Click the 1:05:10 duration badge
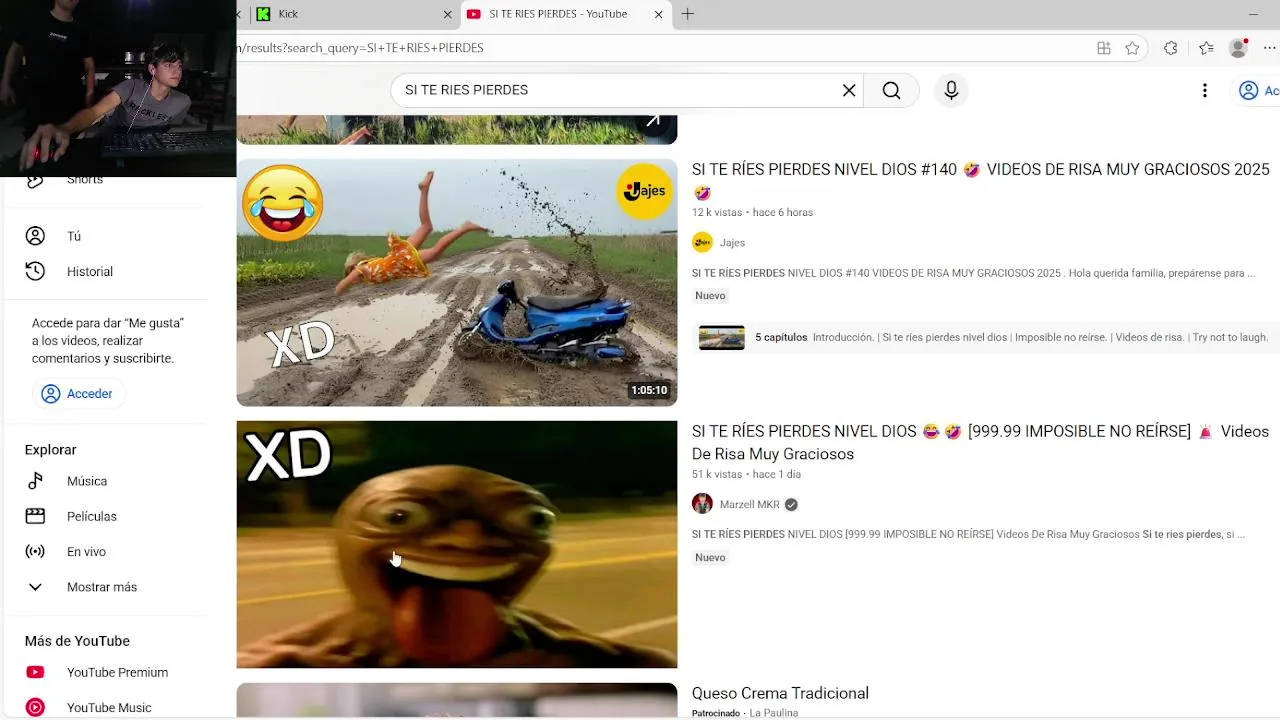This screenshot has width=1280, height=720. (649, 390)
